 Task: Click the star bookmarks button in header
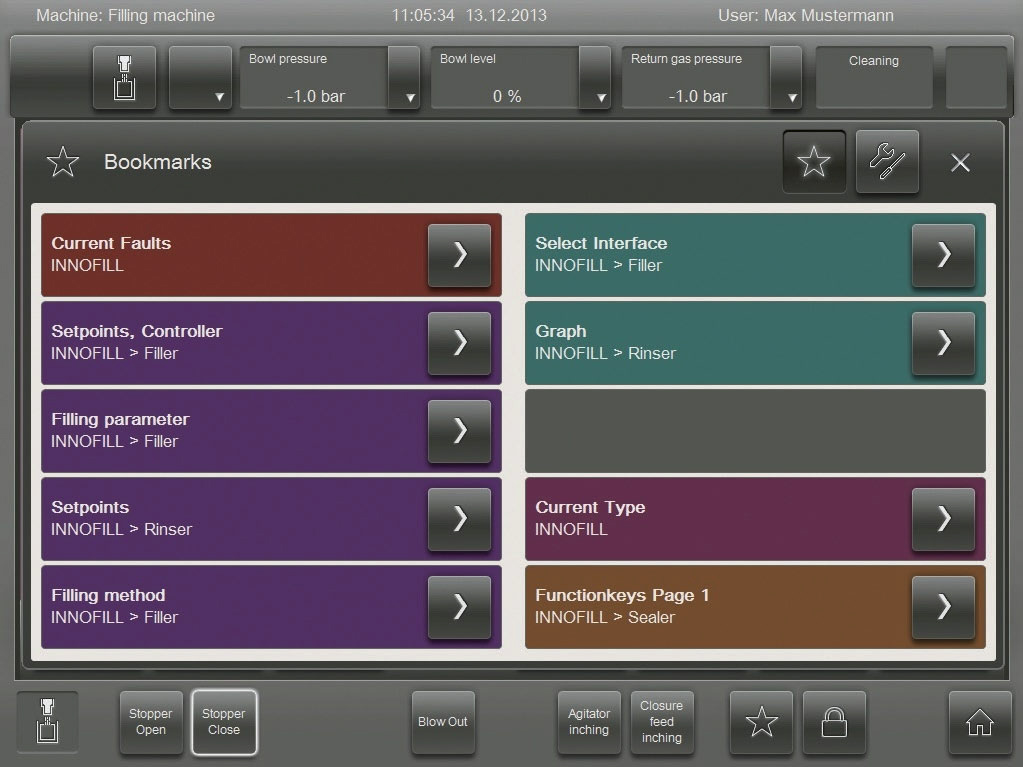[x=814, y=162]
